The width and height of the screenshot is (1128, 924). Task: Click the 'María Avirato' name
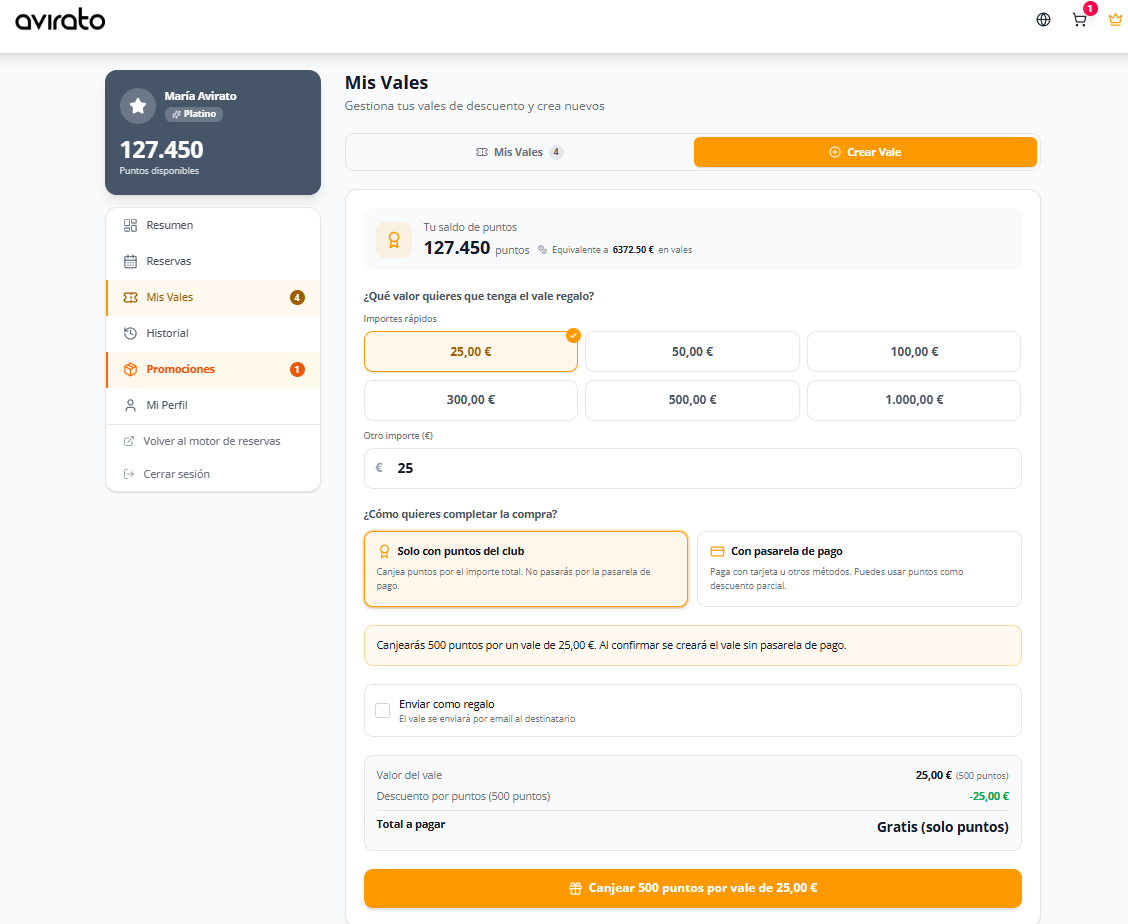(200, 96)
